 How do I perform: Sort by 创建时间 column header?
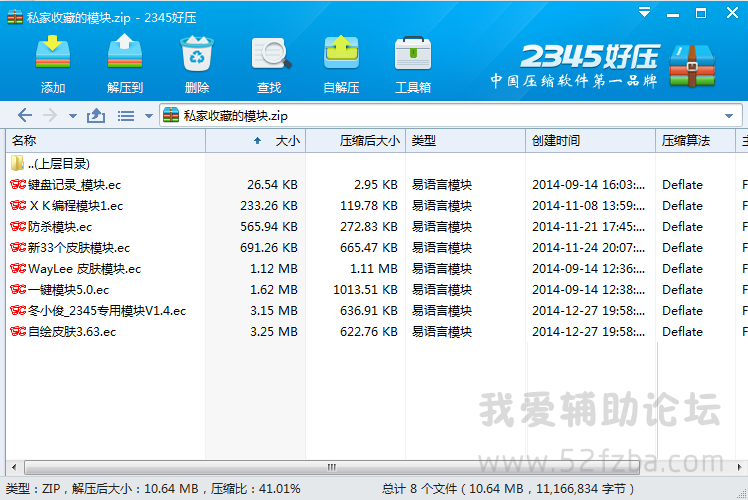[x=591, y=140]
